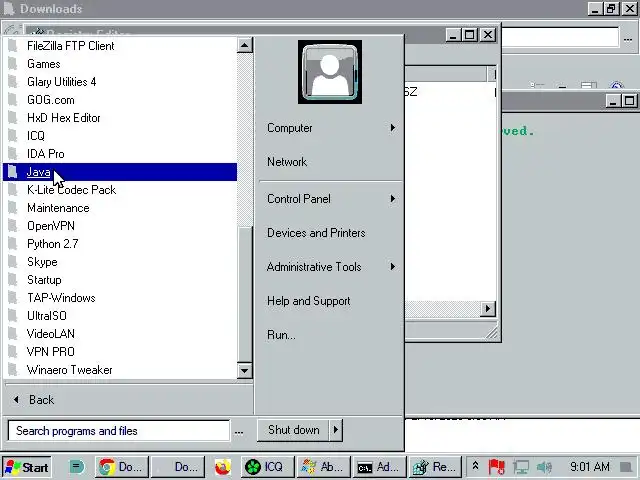
Task: Open the Python 2.7 folder
Action: tap(120, 244)
